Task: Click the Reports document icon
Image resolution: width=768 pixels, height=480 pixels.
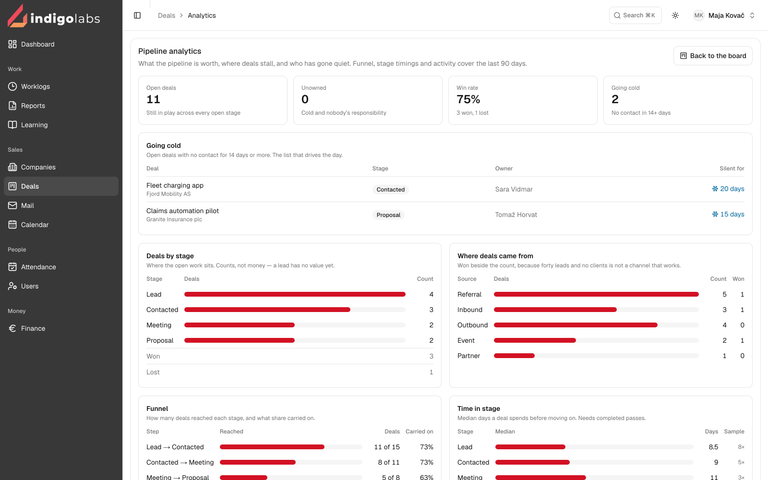Action: 12,105
